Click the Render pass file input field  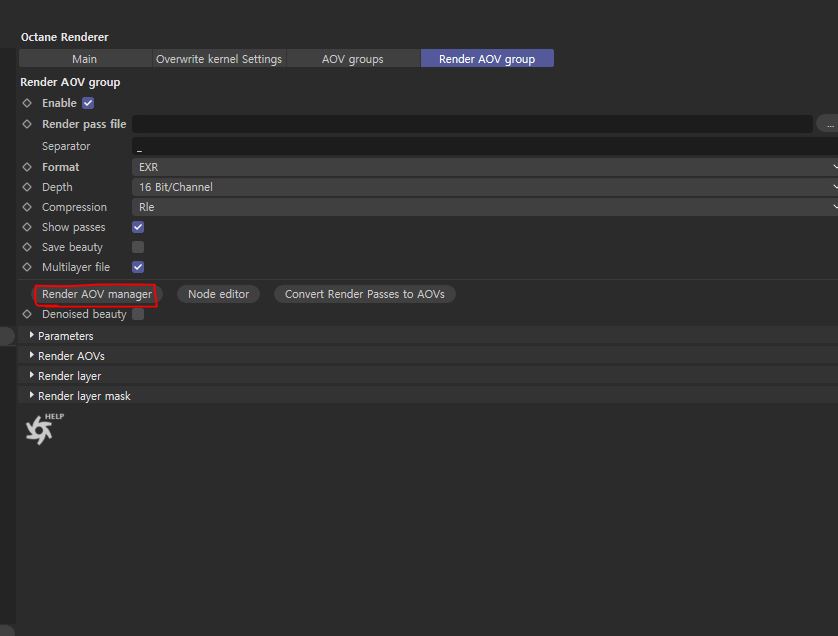point(472,124)
